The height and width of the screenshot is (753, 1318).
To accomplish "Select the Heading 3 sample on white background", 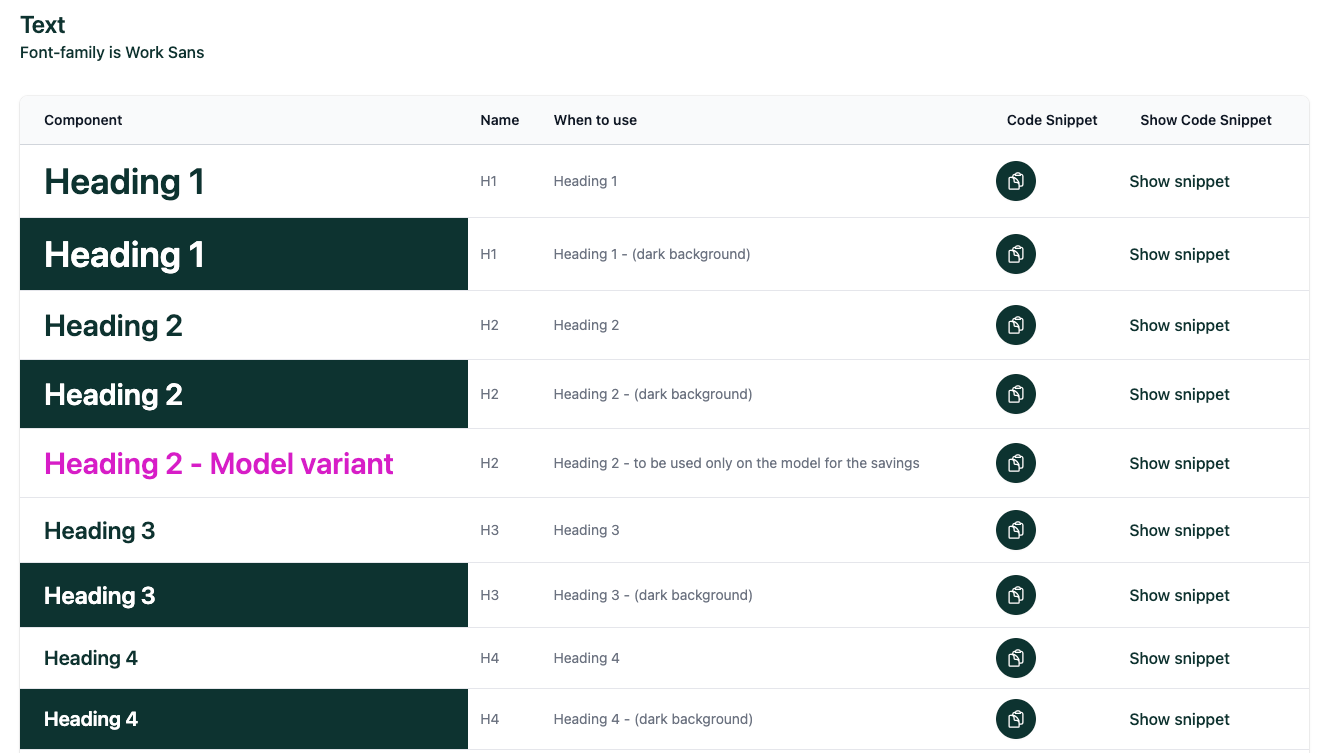I will coord(99,531).
